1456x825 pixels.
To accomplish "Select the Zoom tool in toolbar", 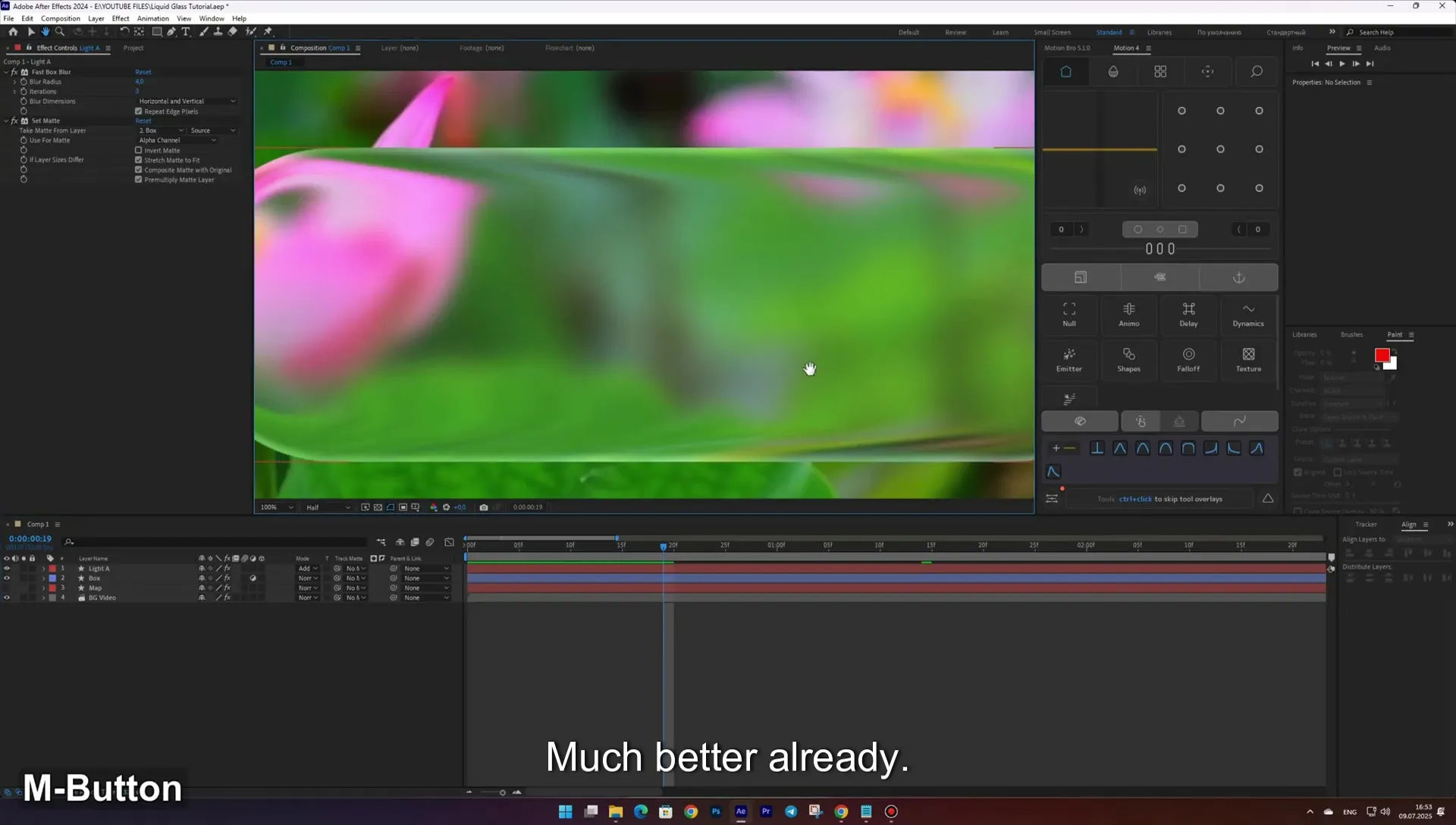I will (x=60, y=32).
